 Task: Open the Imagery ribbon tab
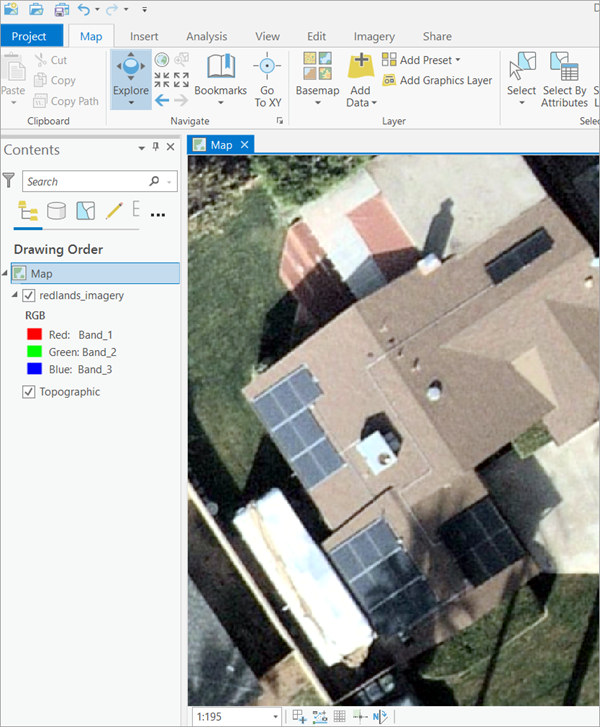(x=373, y=36)
